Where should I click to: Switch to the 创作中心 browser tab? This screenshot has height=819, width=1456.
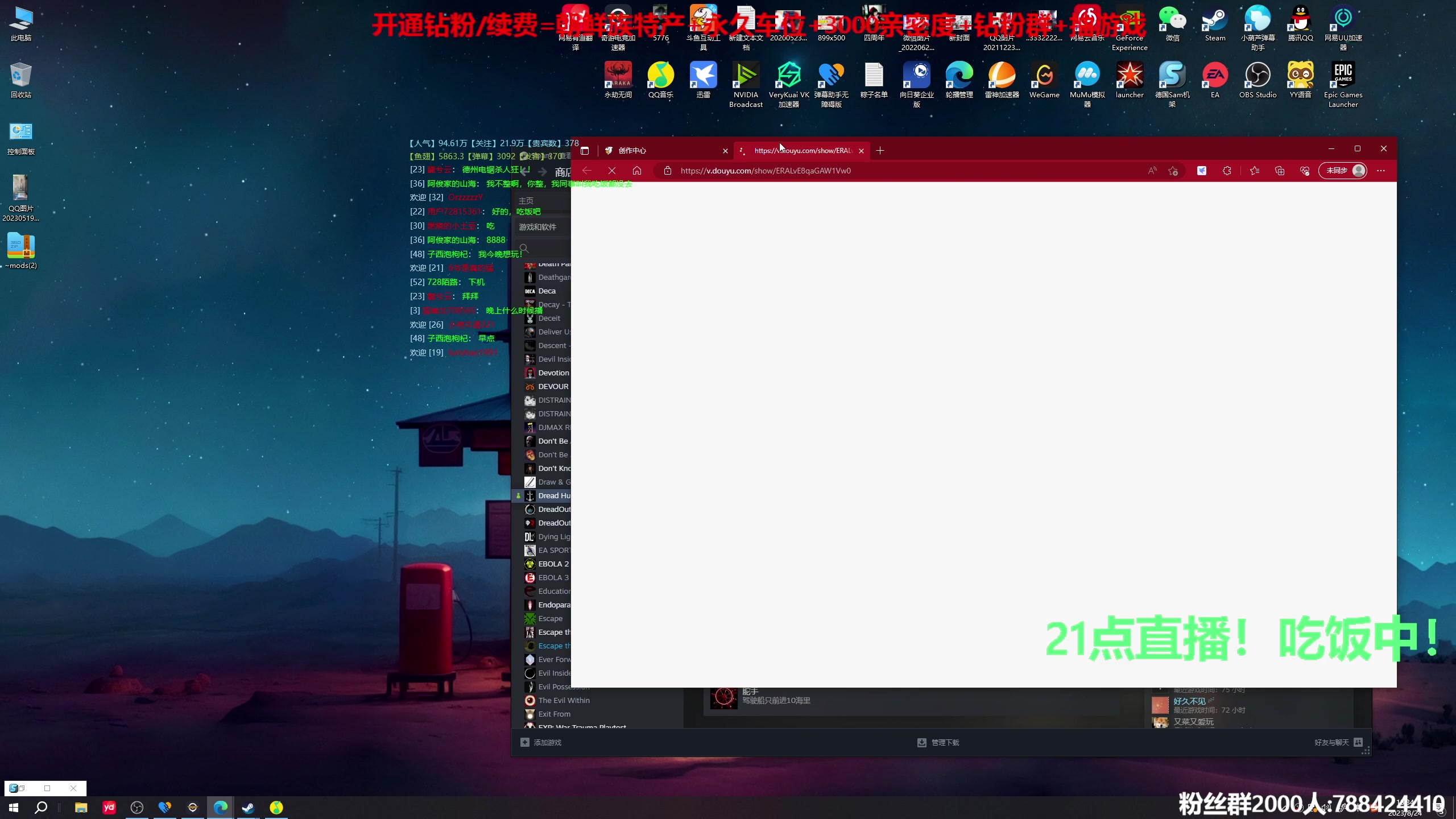click(x=633, y=150)
